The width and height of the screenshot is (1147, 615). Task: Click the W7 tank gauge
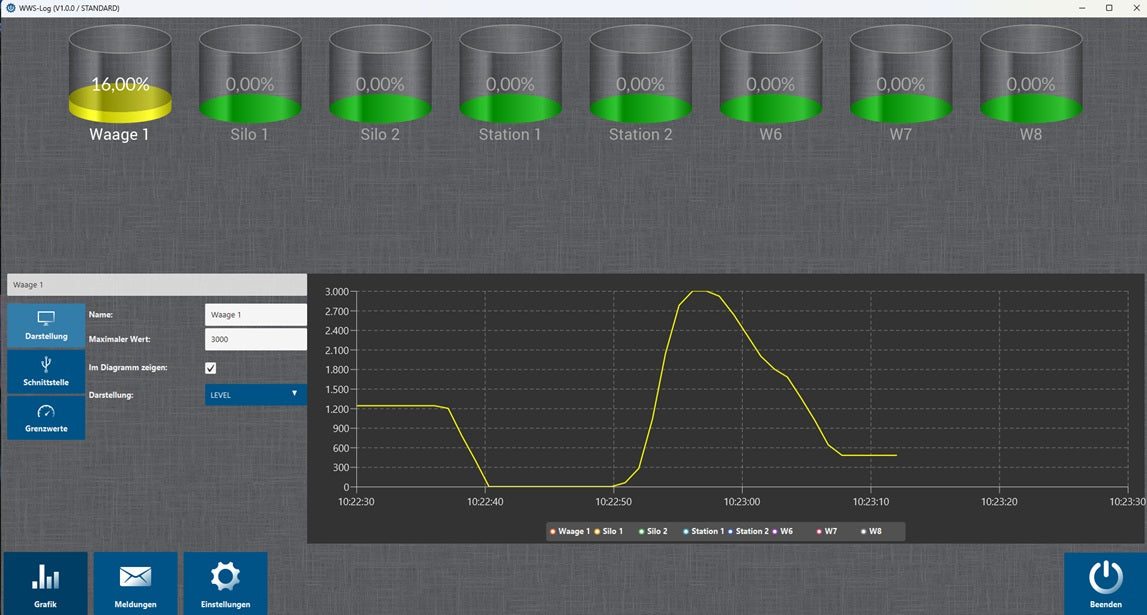[900, 75]
